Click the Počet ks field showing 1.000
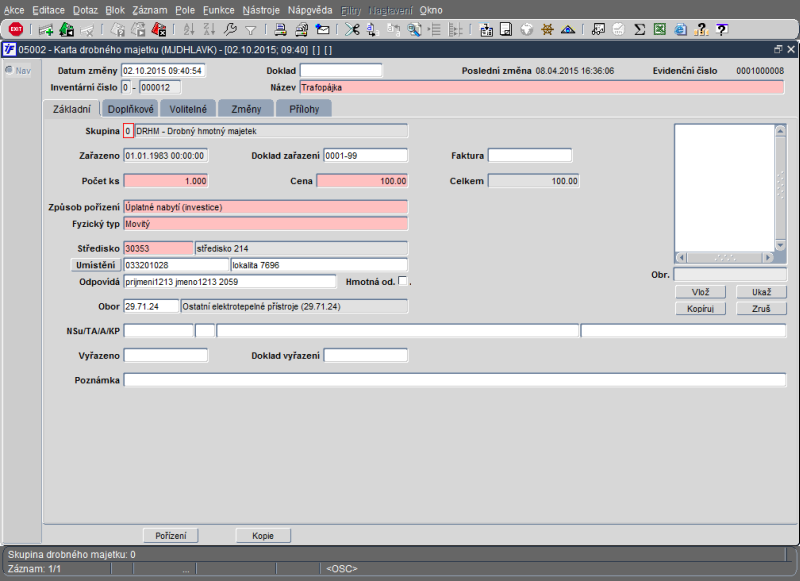The image size is (800, 581). pyautogui.click(x=166, y=181)
